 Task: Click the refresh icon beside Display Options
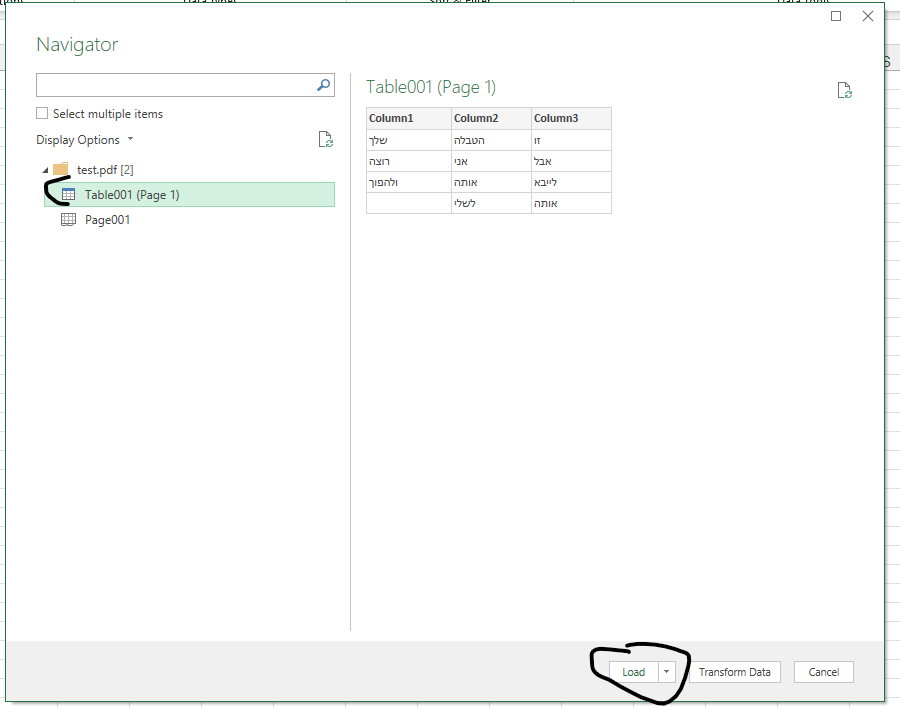tap(325, 140)
